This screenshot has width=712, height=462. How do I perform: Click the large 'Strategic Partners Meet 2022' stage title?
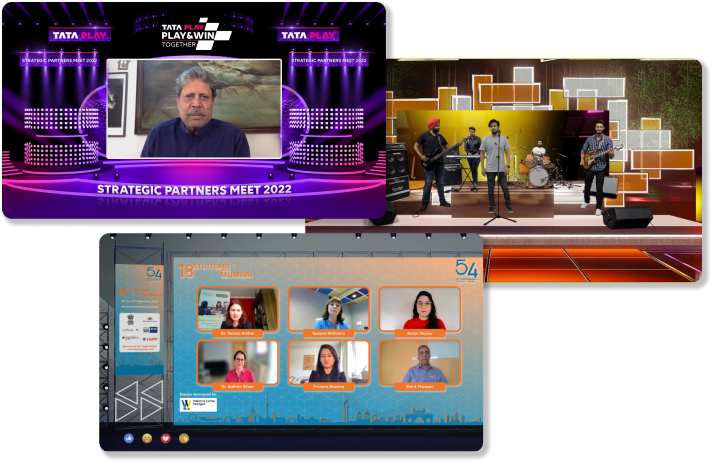pyautogui.click(x=194, y=189)
